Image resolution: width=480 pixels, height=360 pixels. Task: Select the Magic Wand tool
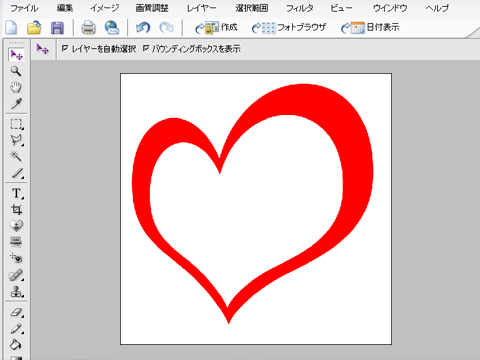pyautogui.click(x=16, y=156)
